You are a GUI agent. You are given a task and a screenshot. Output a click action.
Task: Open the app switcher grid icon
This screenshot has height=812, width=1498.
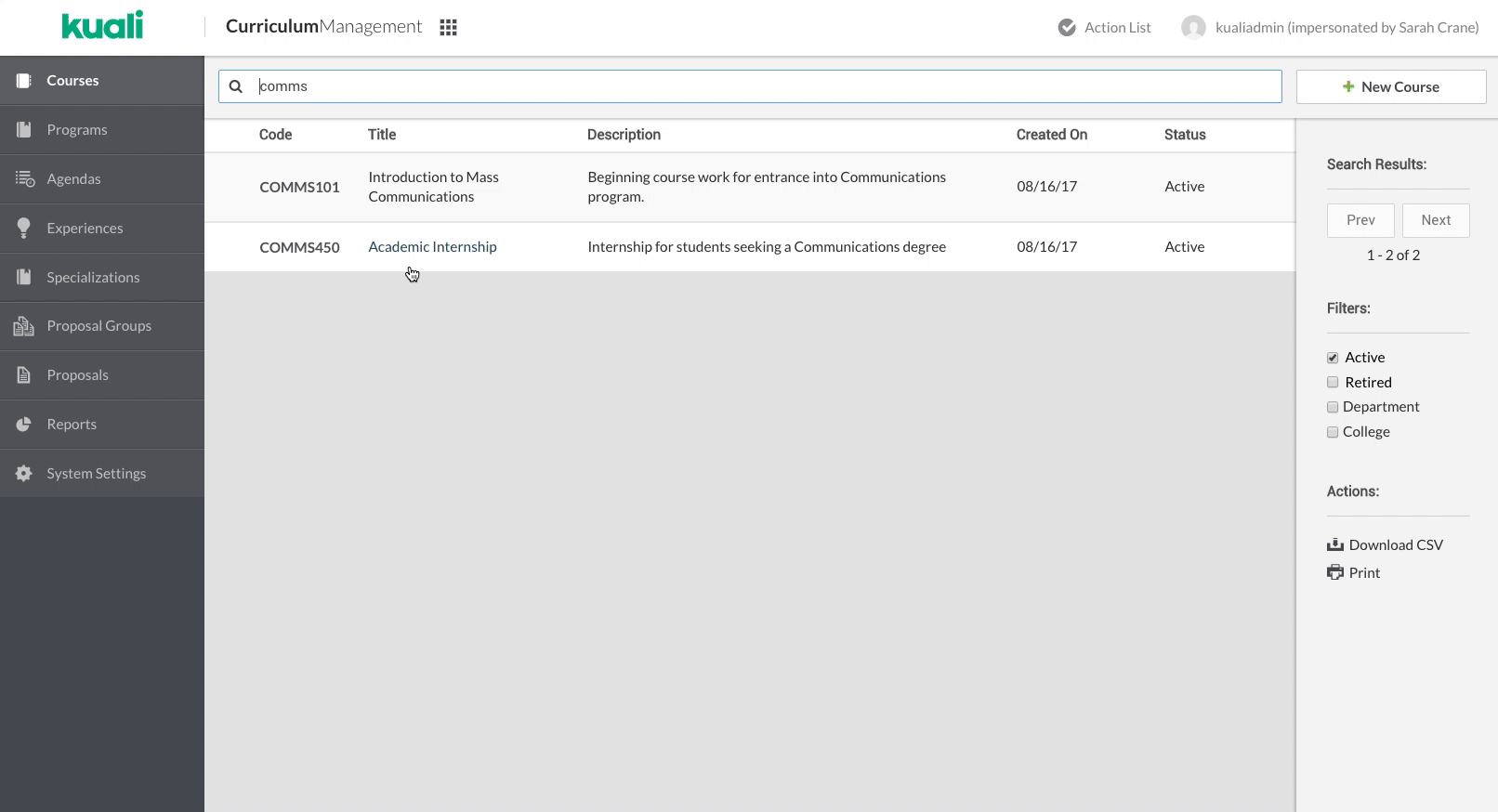coord(448,28)
